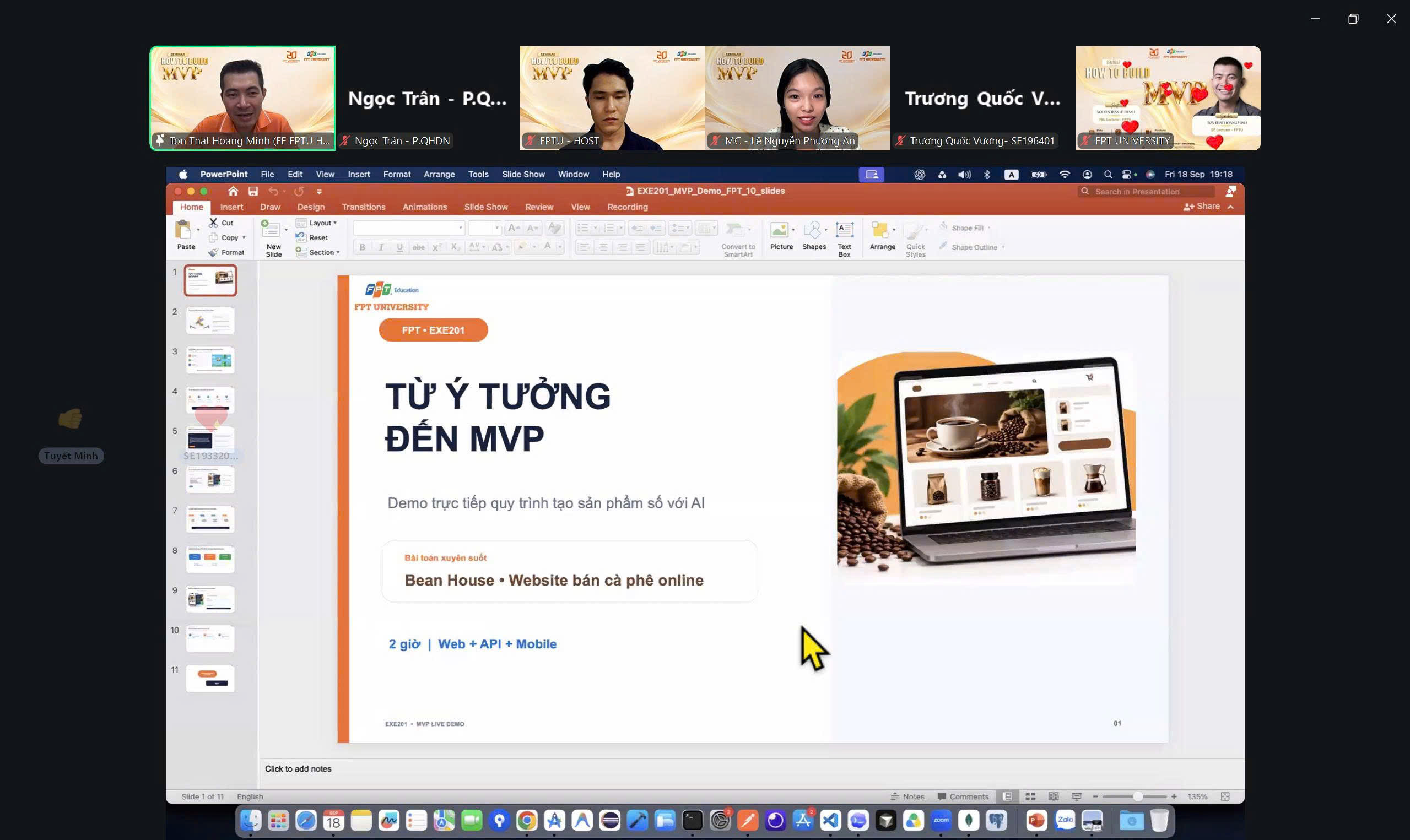1410x840 pixels.
Task: Click the Format painter brush
Action: 213,252
